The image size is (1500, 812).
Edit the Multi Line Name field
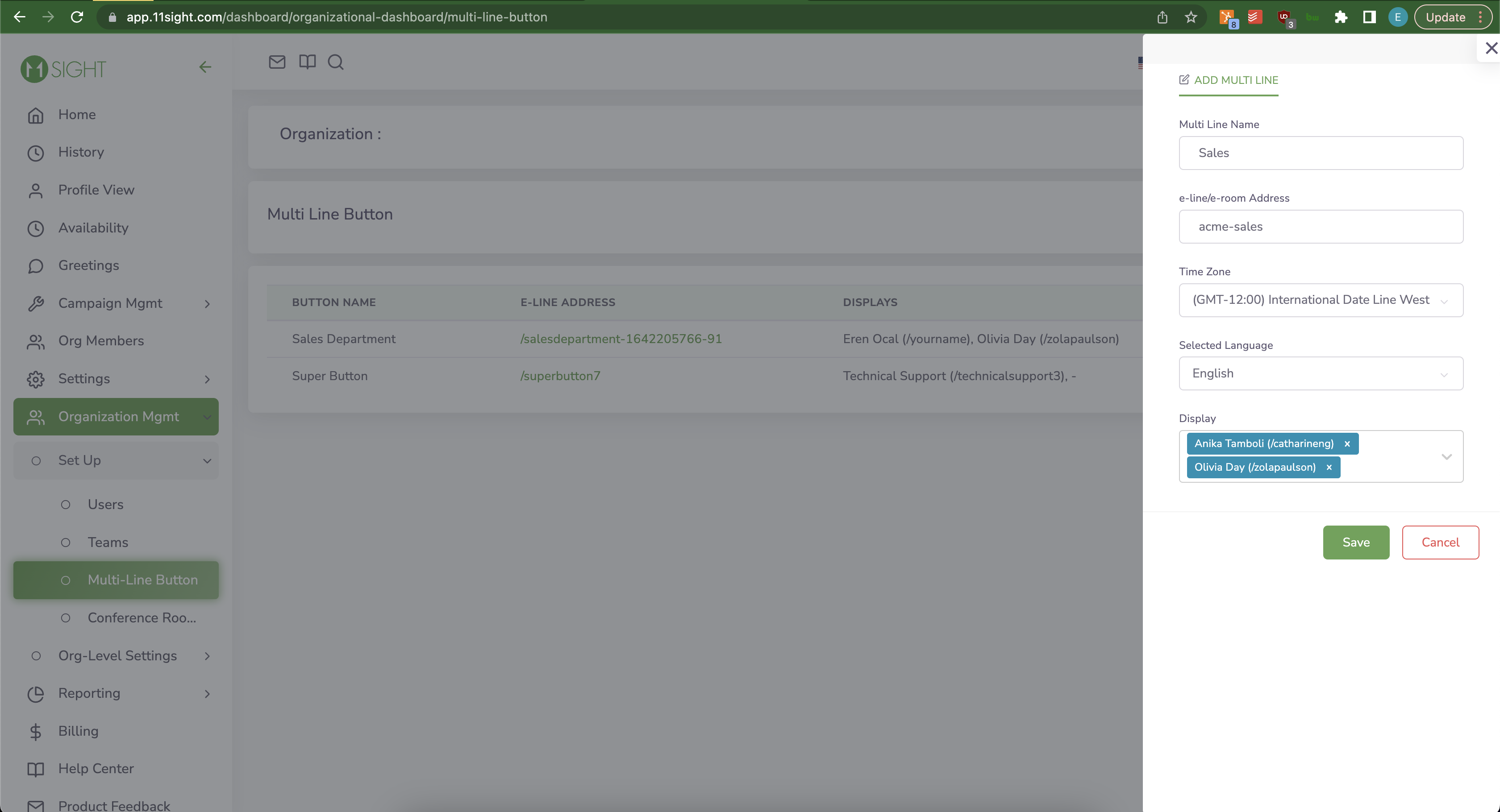pyautogui.click(x=1321, y=153)
